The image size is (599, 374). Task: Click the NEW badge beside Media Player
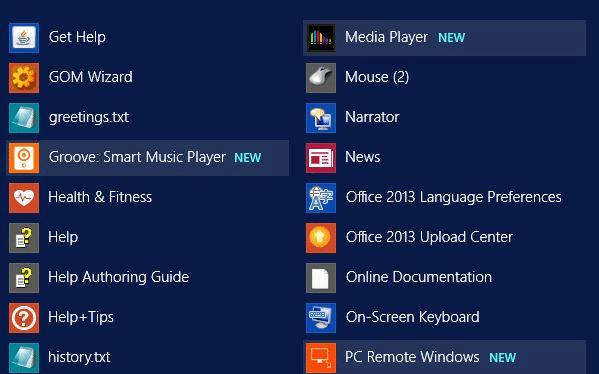452,38
